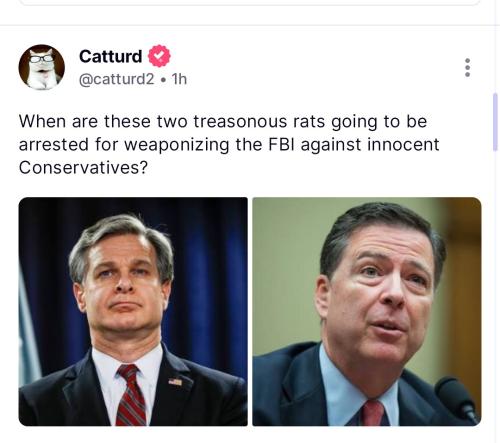
Task: Open the three-dot more options menu
Action: (x=467, y=68)
